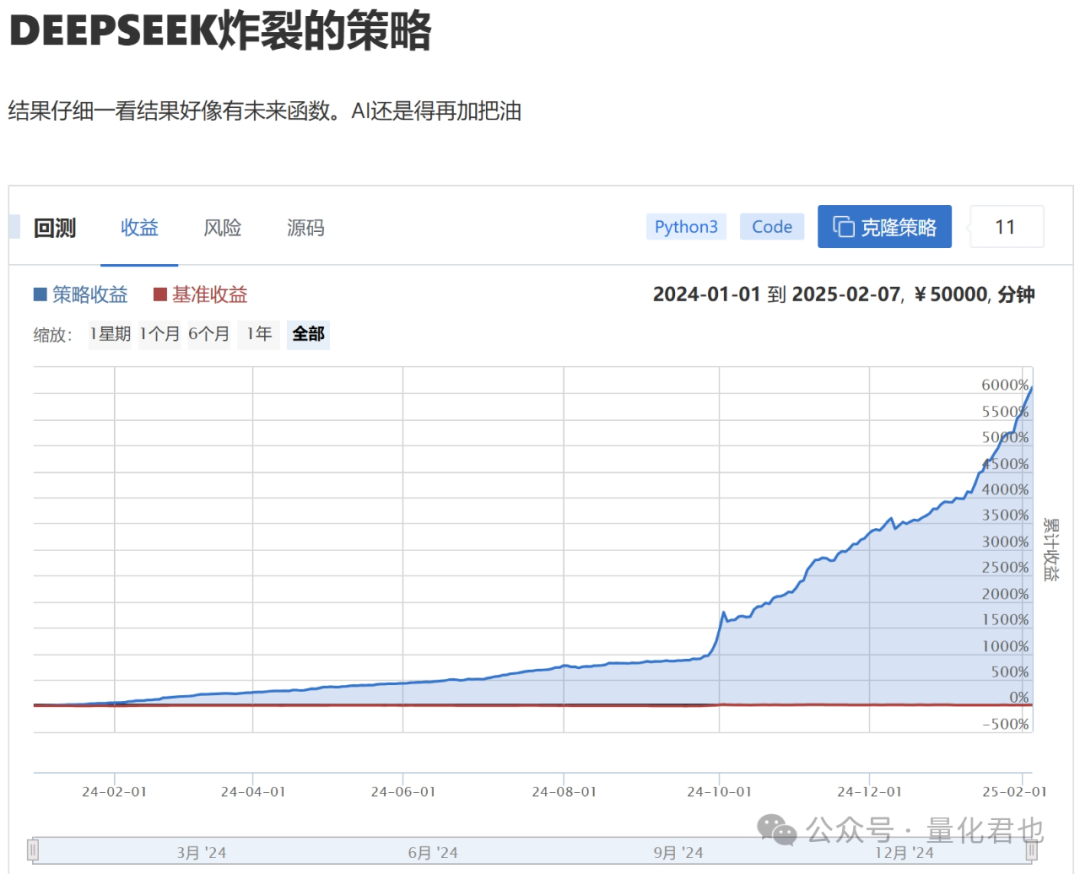Click the red 基准收益 legend swatch

[x=160, y=295]
